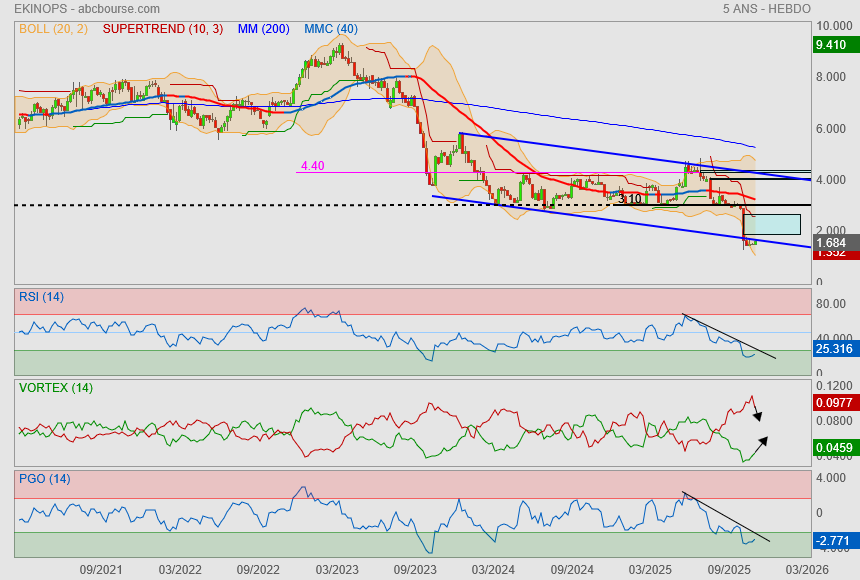Select the green 9.410 price tag

click(831, 45)
